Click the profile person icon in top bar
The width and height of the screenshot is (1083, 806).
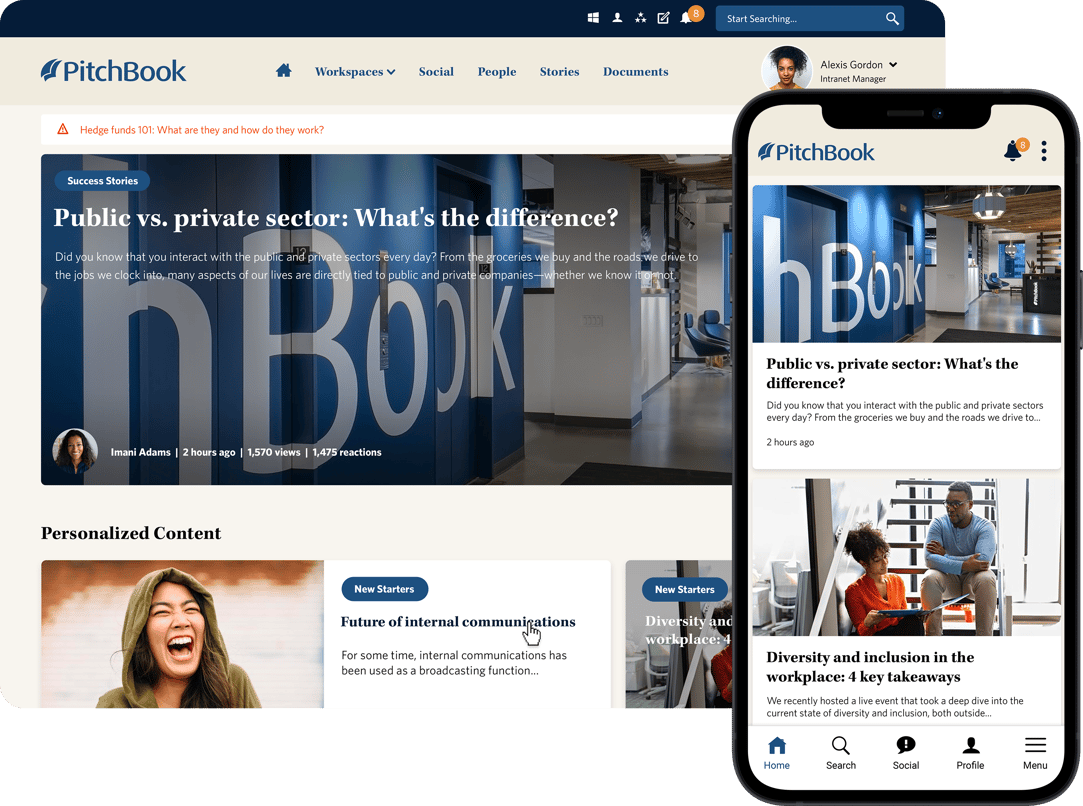[x=617, y=18]
